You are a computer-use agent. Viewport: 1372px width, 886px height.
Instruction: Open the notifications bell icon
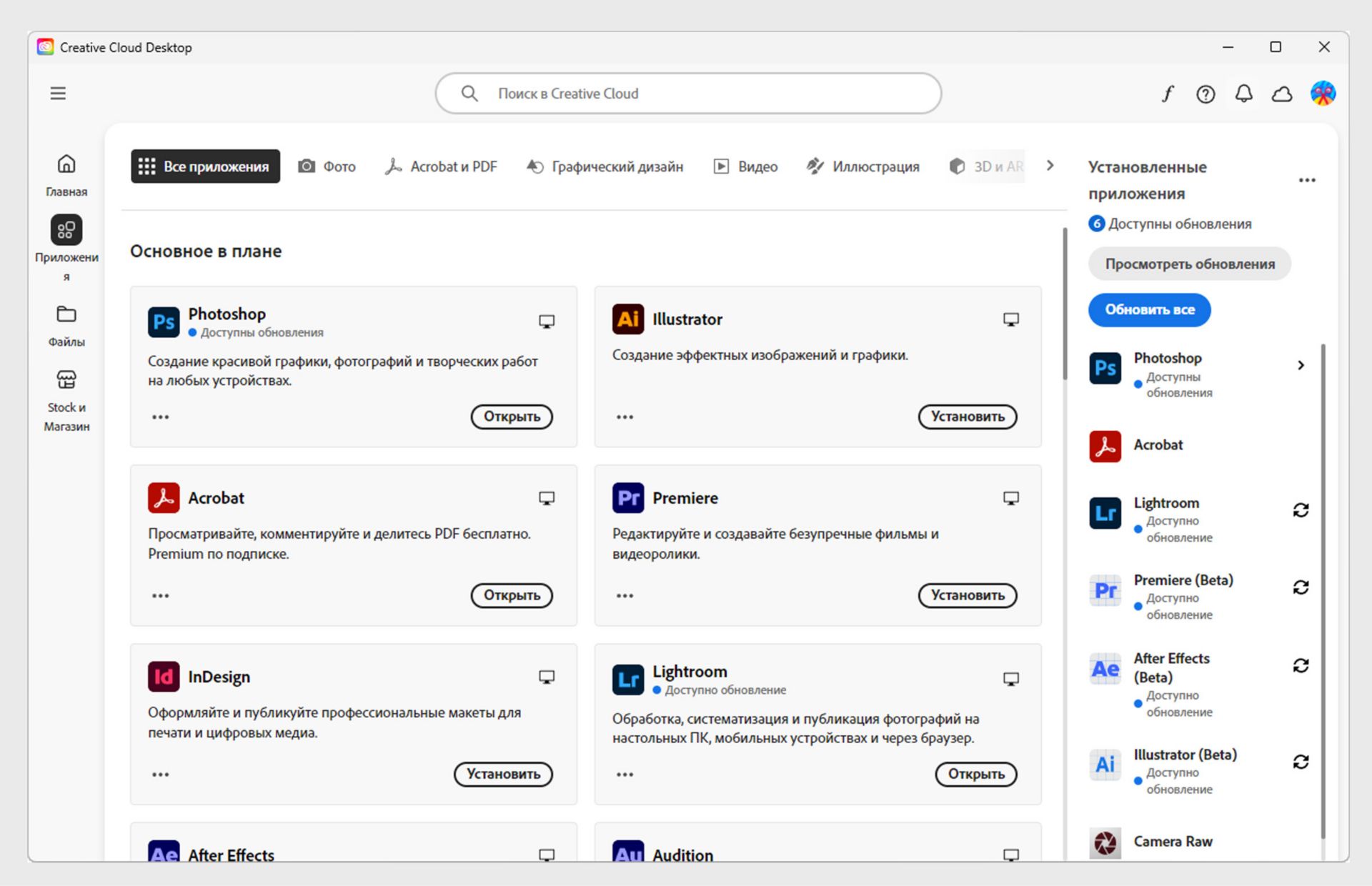click(x=1244, y=94)
